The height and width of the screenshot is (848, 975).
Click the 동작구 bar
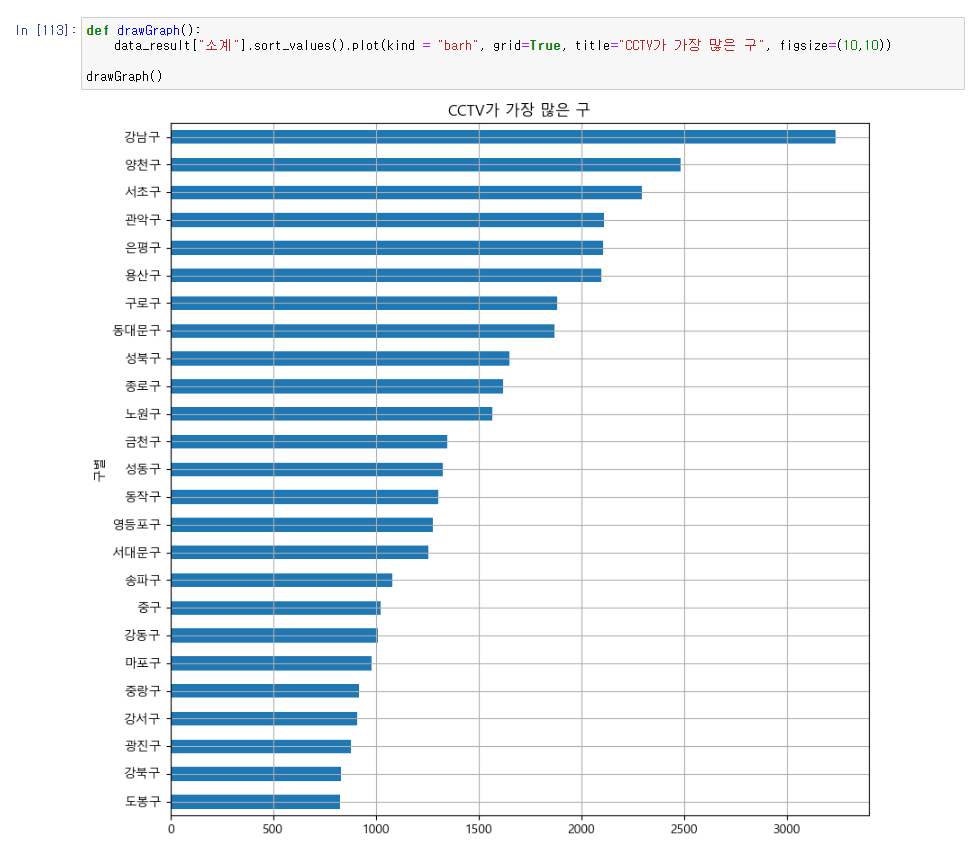click(305, 497)
